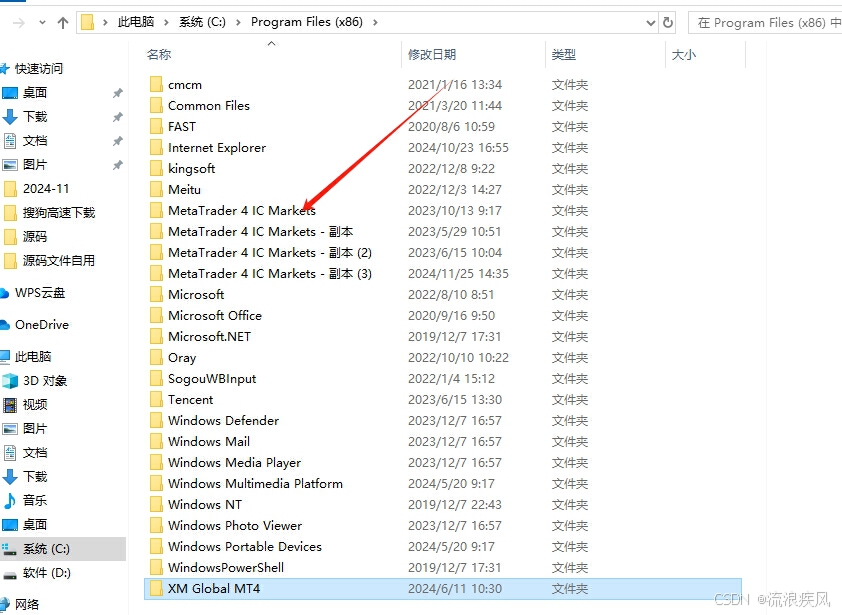Image resolution: width=842 pixels, height=615 pixels.
Task: Select 软件 (D:) drive in sidebar
Action: click(47, 573)
